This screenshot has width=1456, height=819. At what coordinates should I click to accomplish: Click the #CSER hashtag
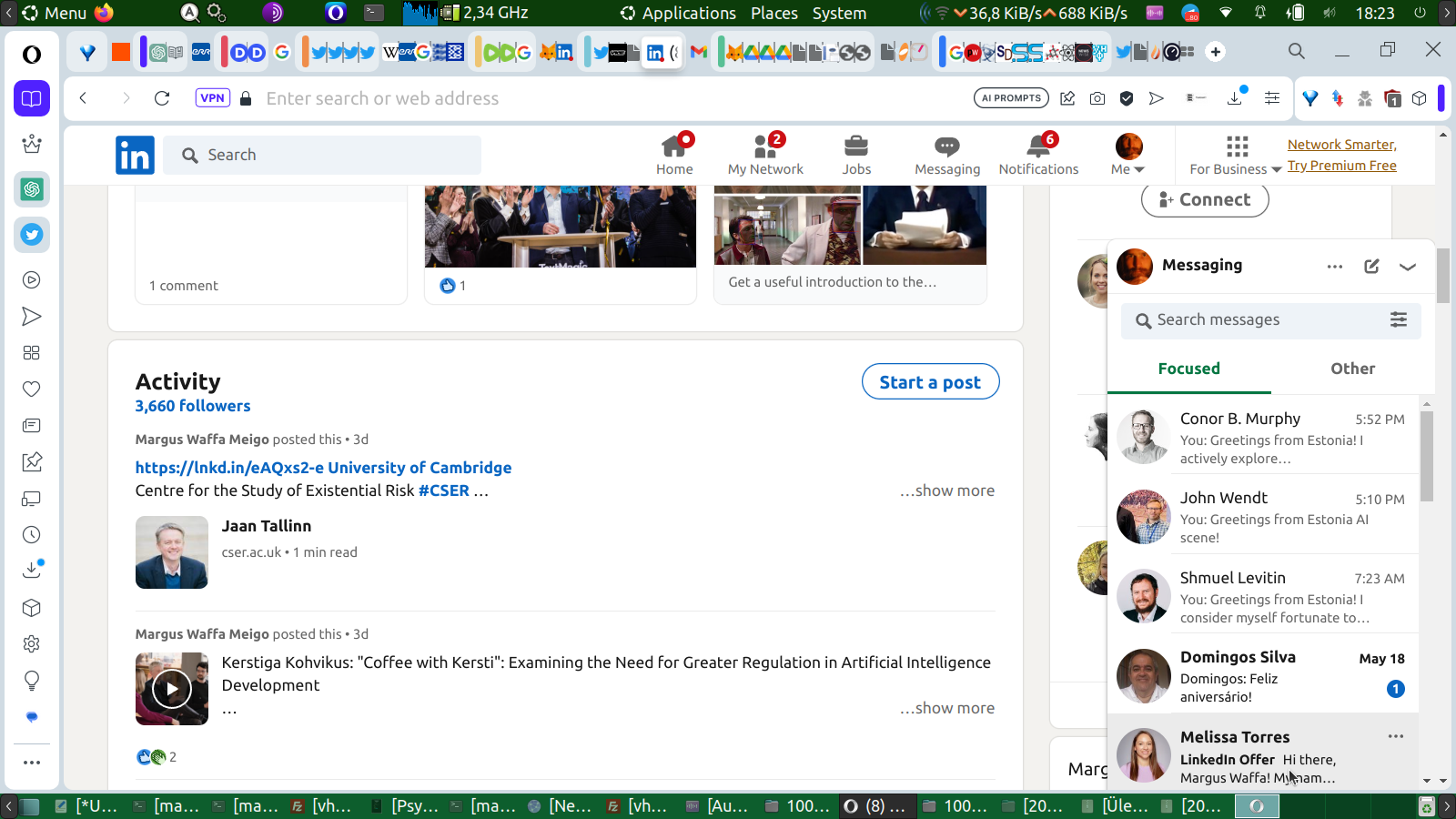tap(443, 490)
